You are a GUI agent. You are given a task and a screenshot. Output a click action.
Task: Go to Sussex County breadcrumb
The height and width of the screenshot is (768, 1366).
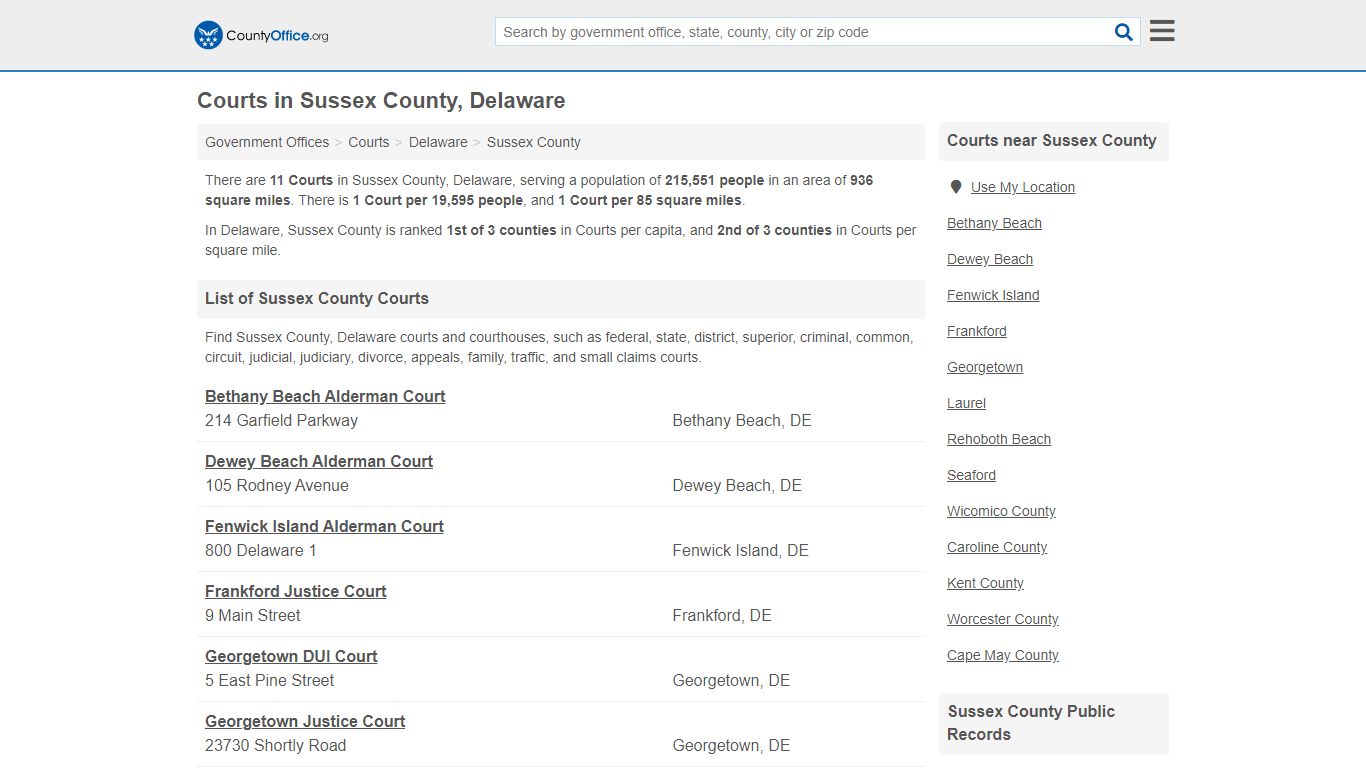[x=534, y=142]
